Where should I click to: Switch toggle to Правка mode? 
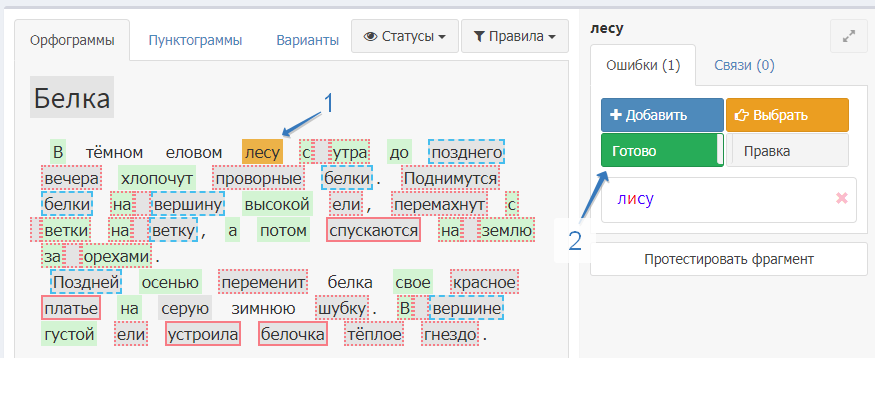[x=788, y=151]
